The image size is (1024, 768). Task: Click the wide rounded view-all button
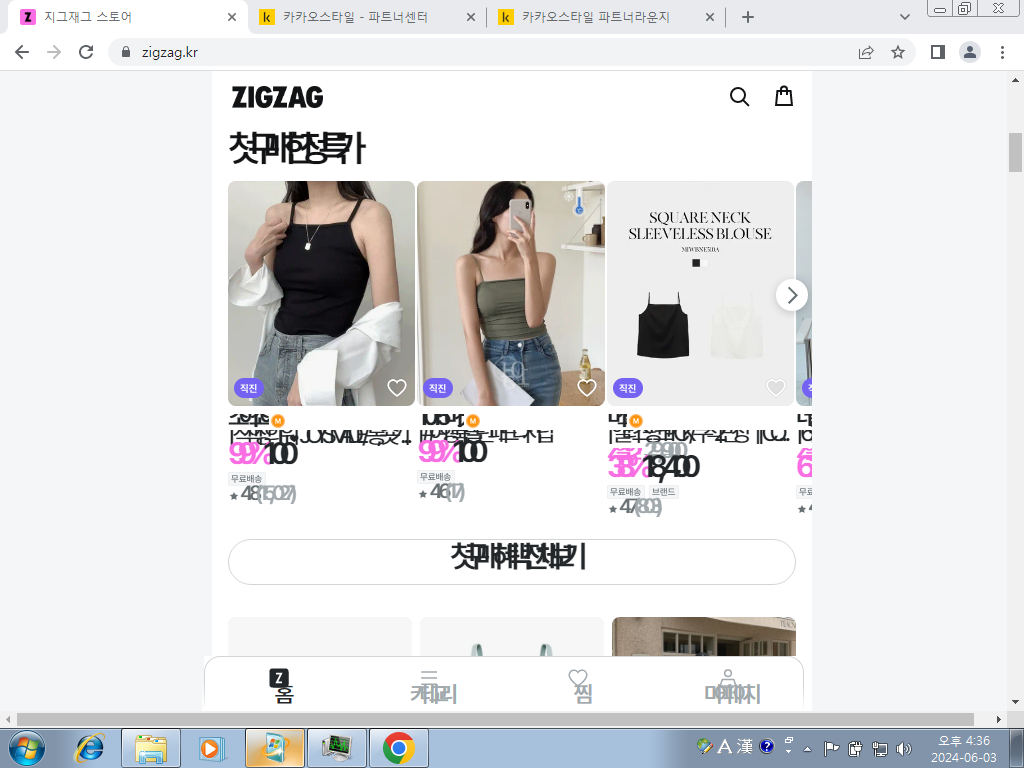(512, 562)
